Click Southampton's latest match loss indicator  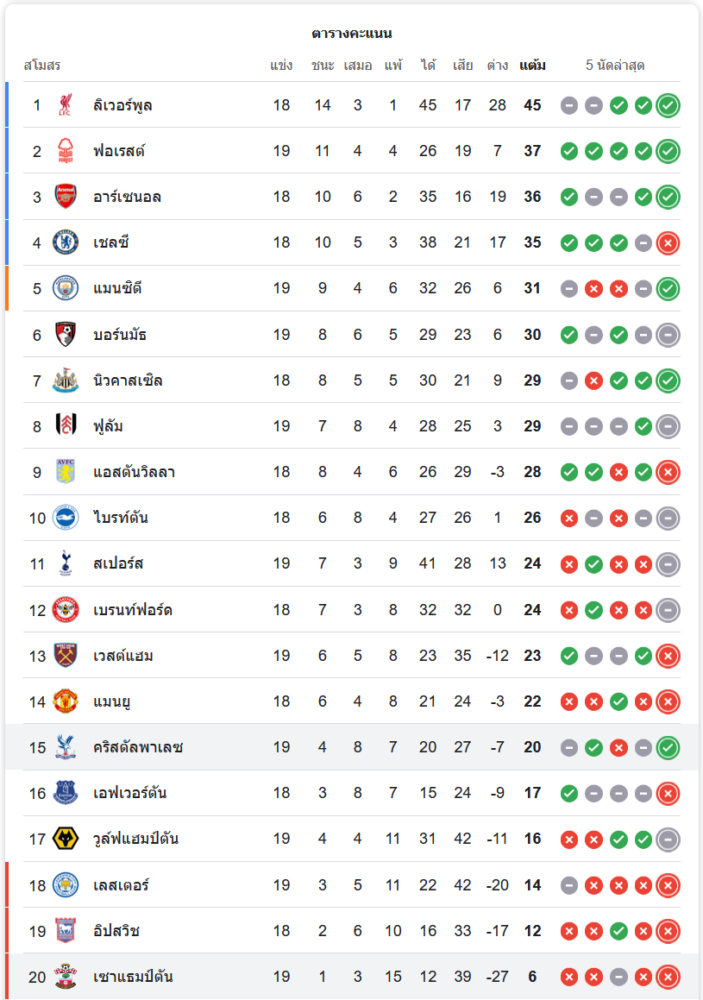tap(668, 977)
